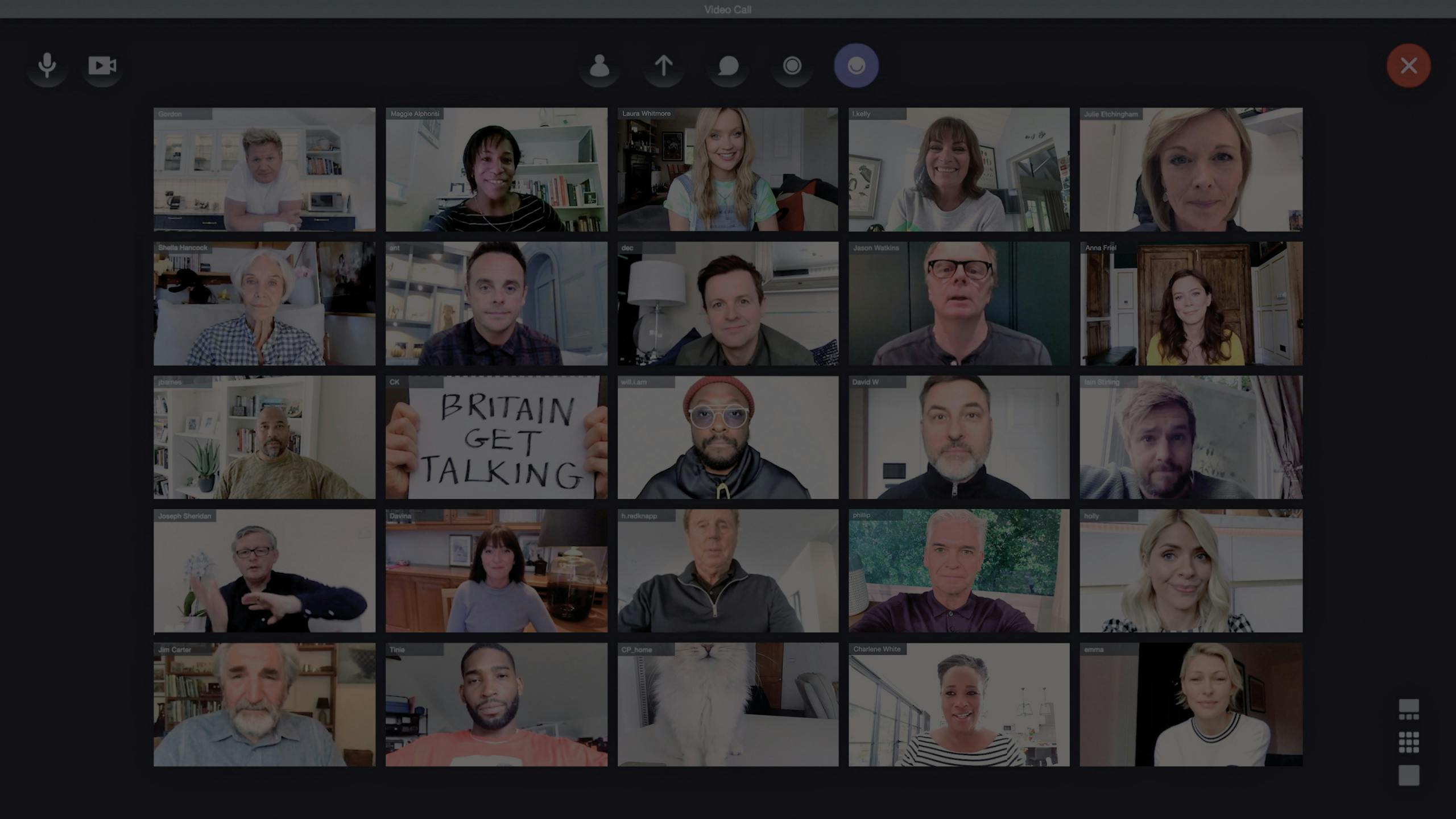1456x819 pixels.
Task: Open the participants list icon
Action: (599, 66)
